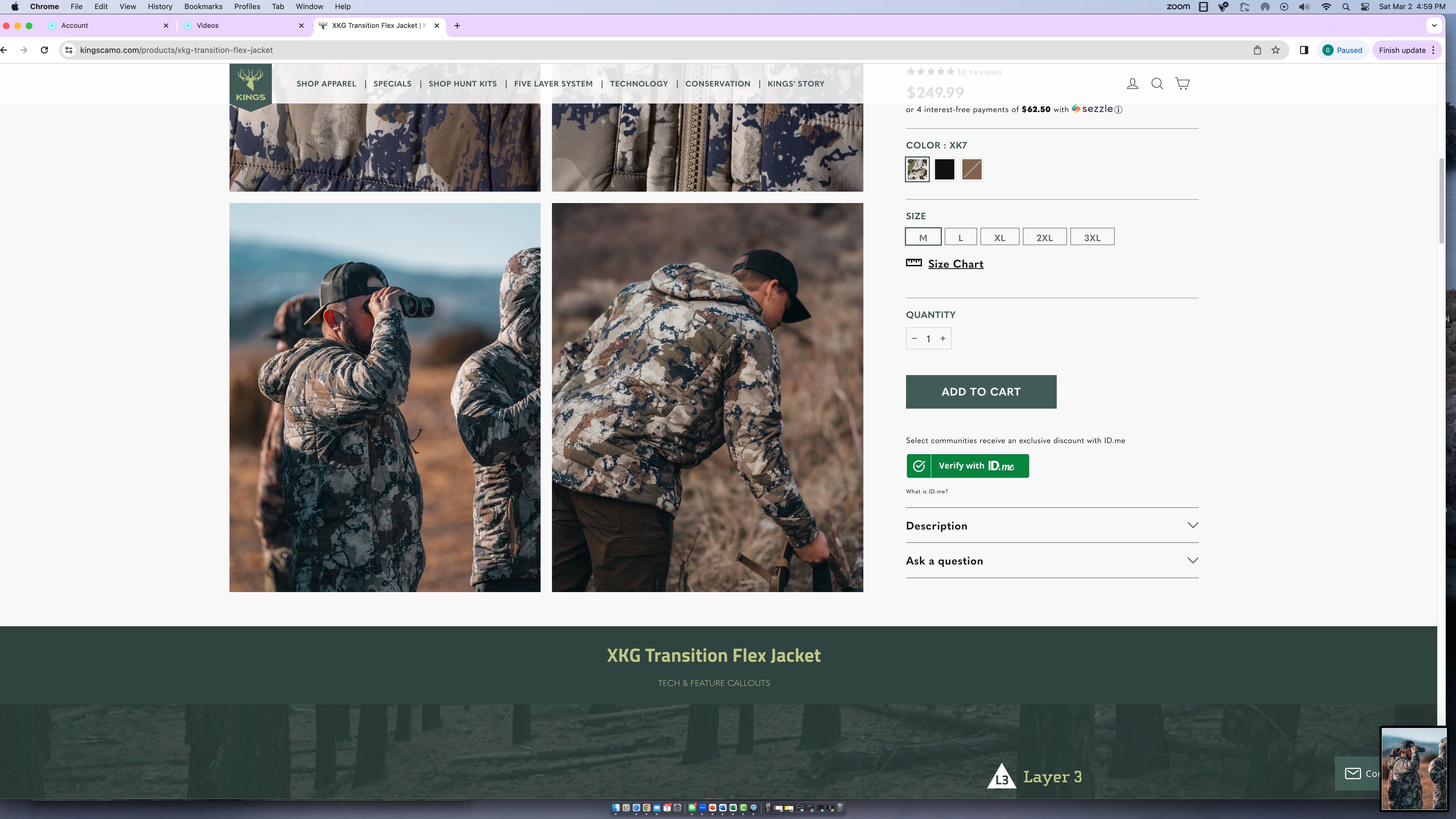Open the account profile icon
Screen dimensions: 1456x819
[1132, 84]
